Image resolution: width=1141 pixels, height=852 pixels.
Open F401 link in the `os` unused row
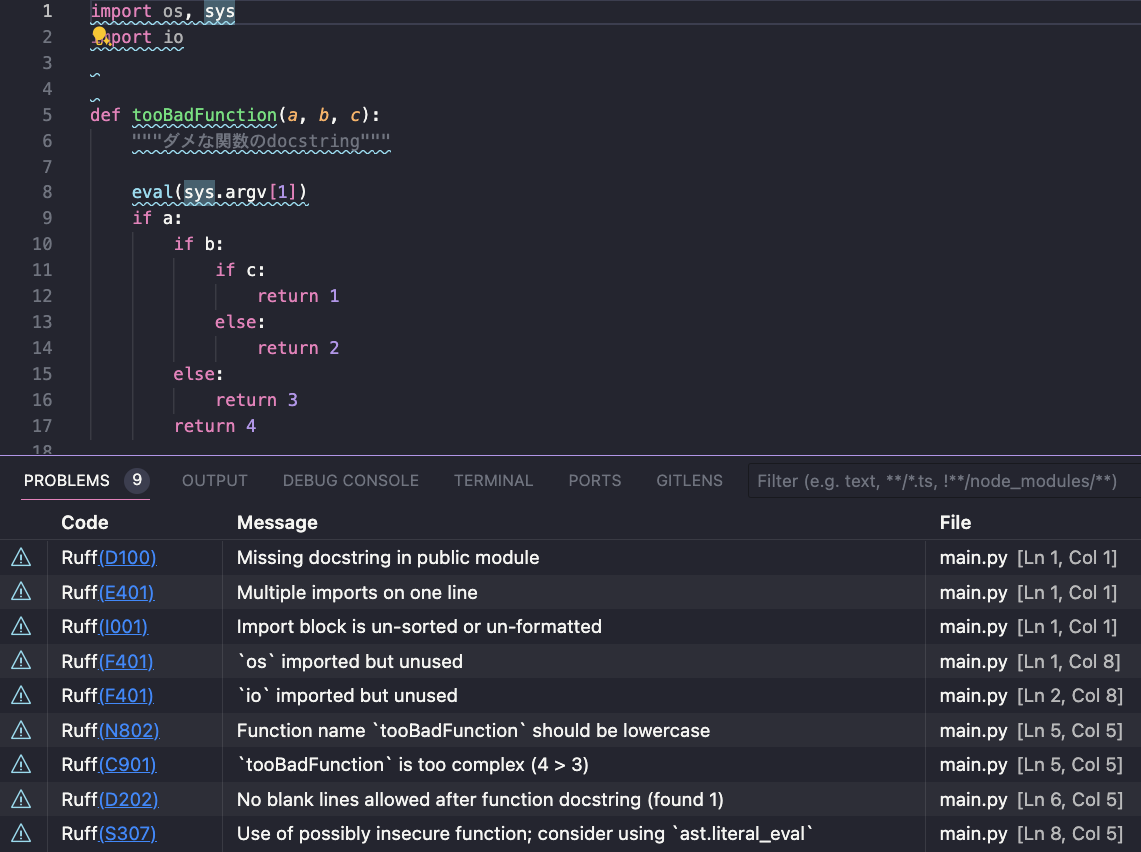pyautogui.click(x=126, y=661)
